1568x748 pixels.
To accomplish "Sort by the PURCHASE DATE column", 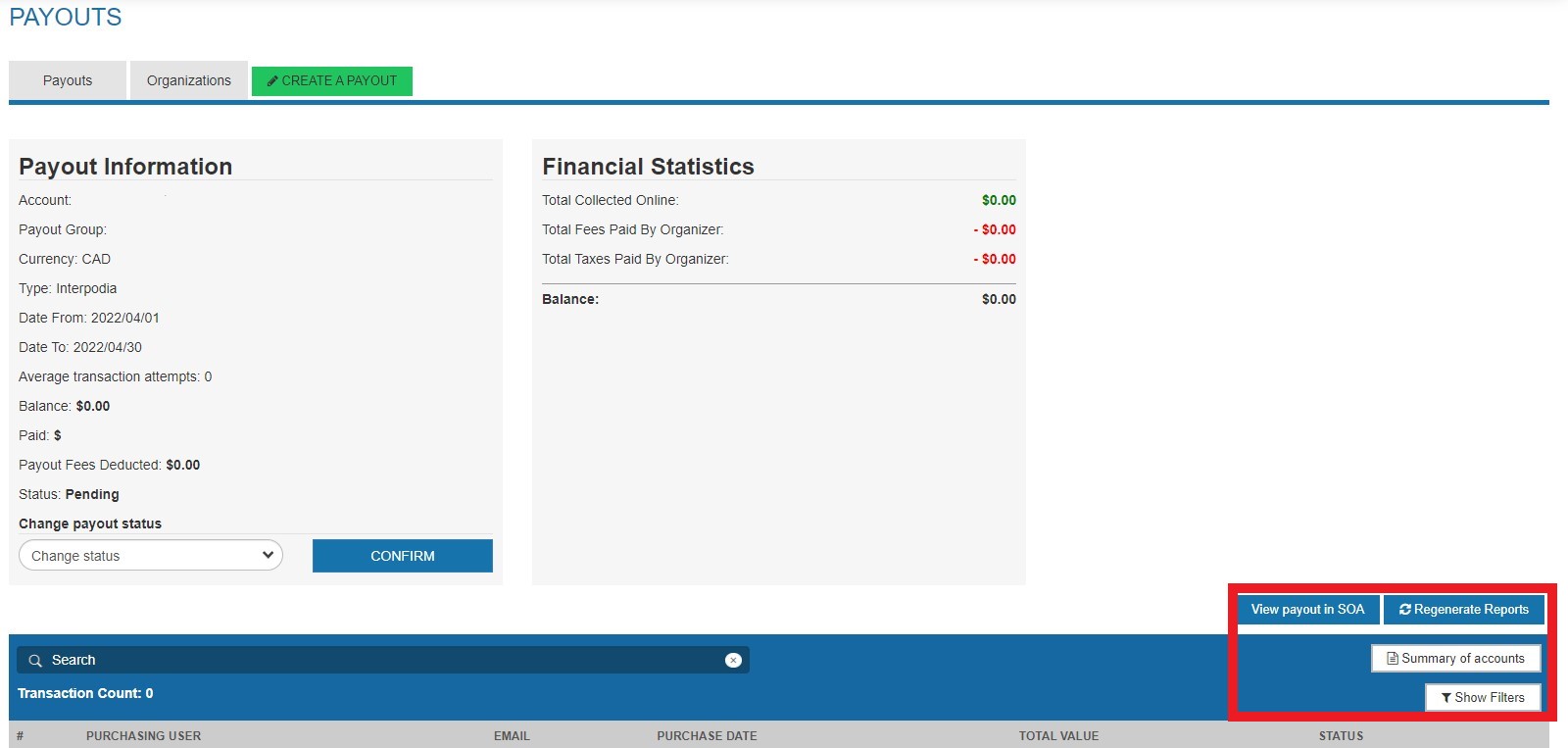I will click(x=707, y=736).
